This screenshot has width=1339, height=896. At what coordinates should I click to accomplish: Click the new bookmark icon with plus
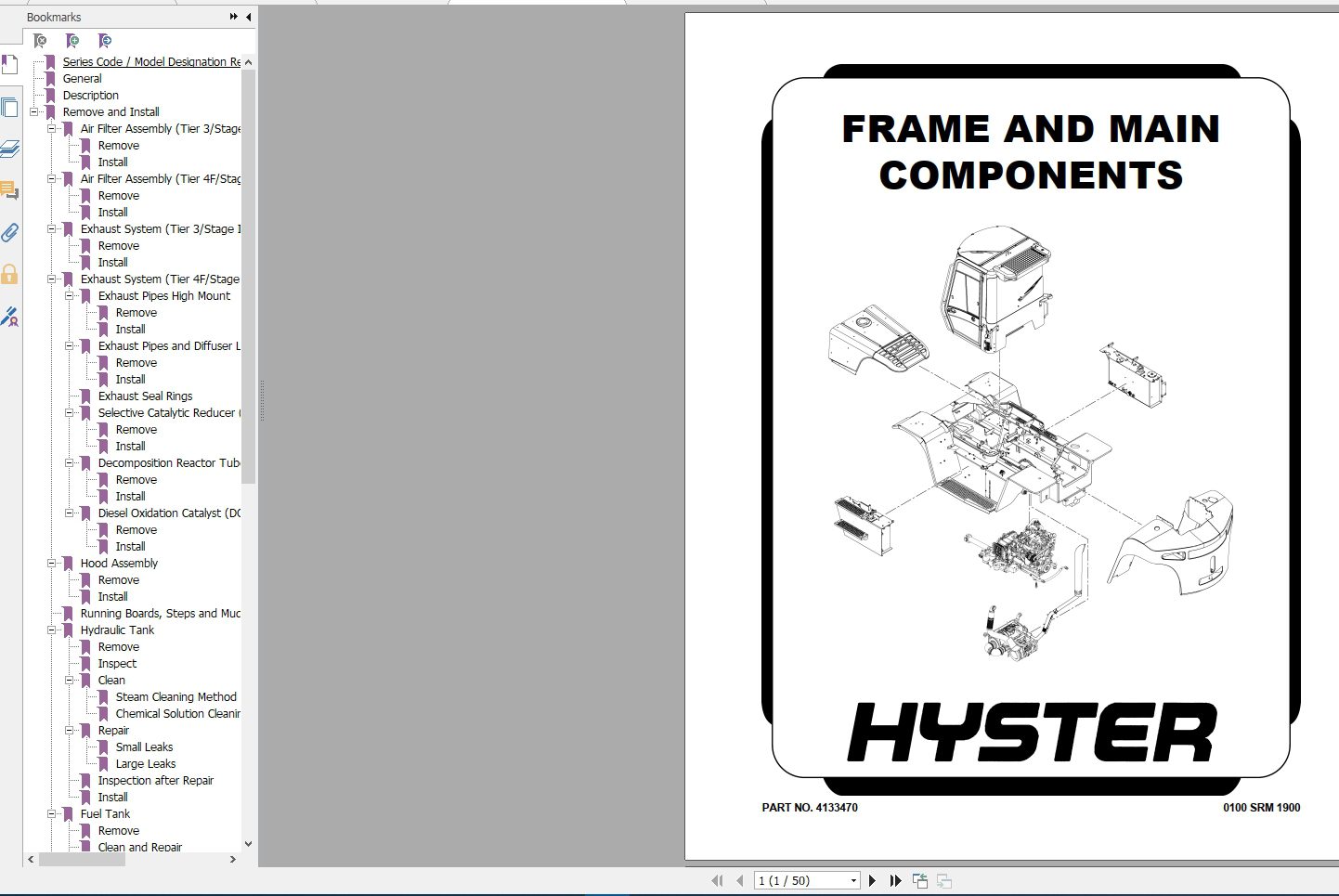coord(72,41)
